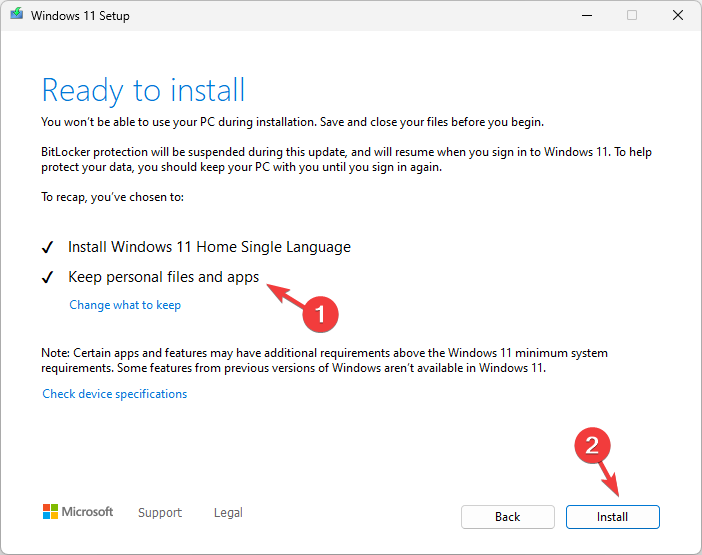Click the checkmark beside Keep personal files

pyautogui.click(x=47, y=278)
